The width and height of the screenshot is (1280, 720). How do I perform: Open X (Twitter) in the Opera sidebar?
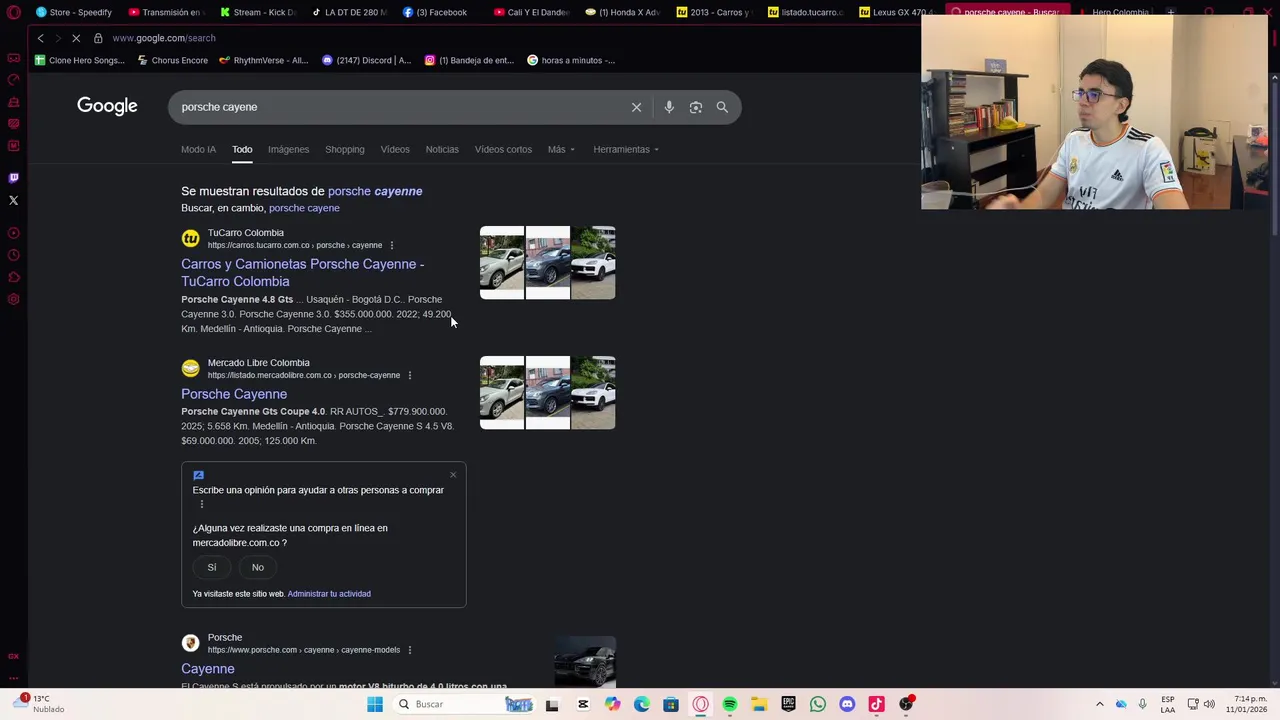(x=13, y=200)
